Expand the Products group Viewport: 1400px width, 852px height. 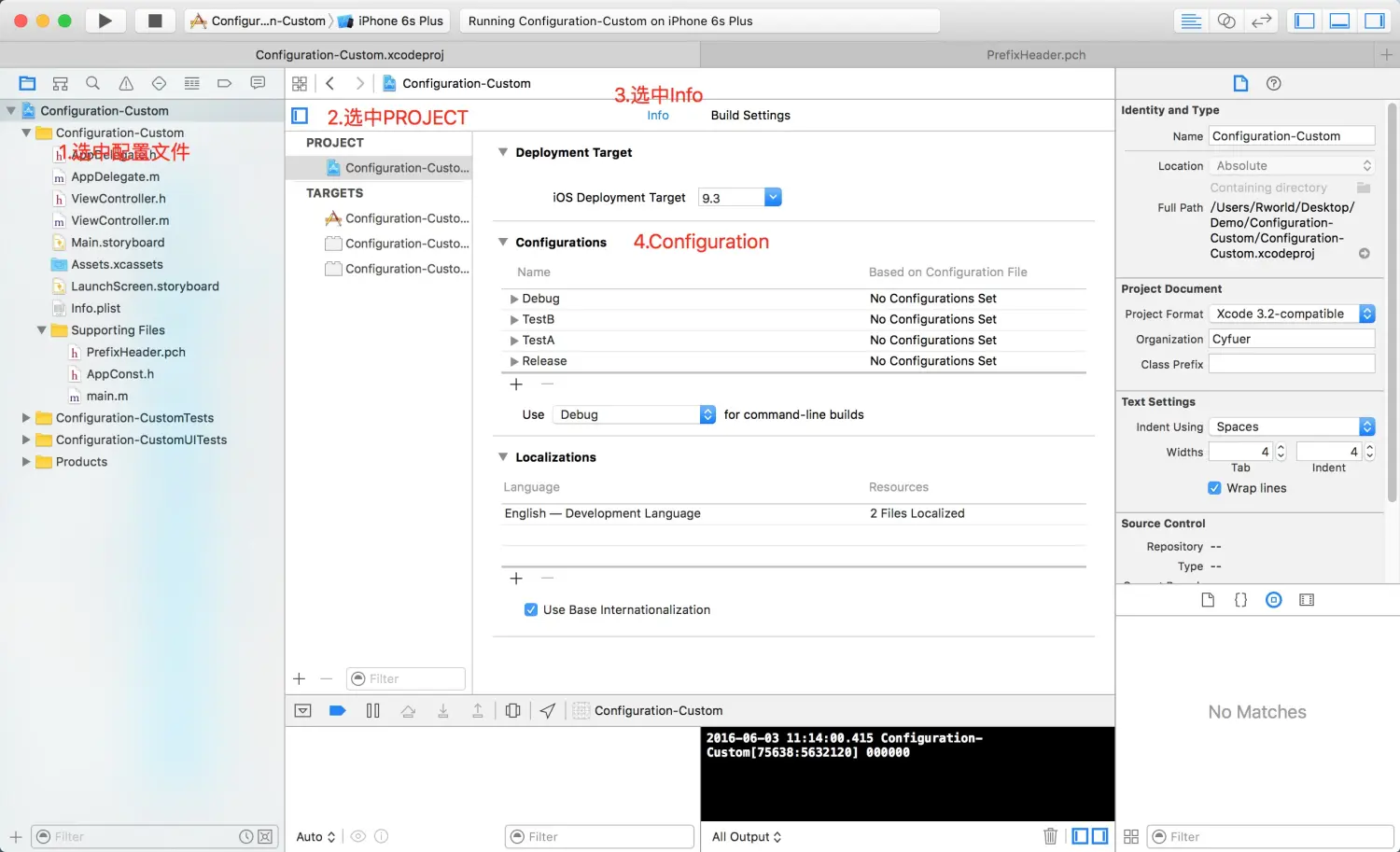tap(26, 462)
